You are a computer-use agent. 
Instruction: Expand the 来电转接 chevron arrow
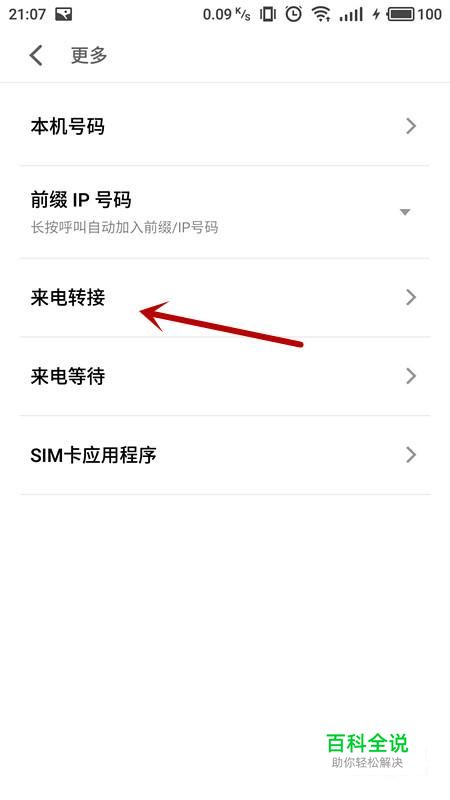(x=411, y=297)
